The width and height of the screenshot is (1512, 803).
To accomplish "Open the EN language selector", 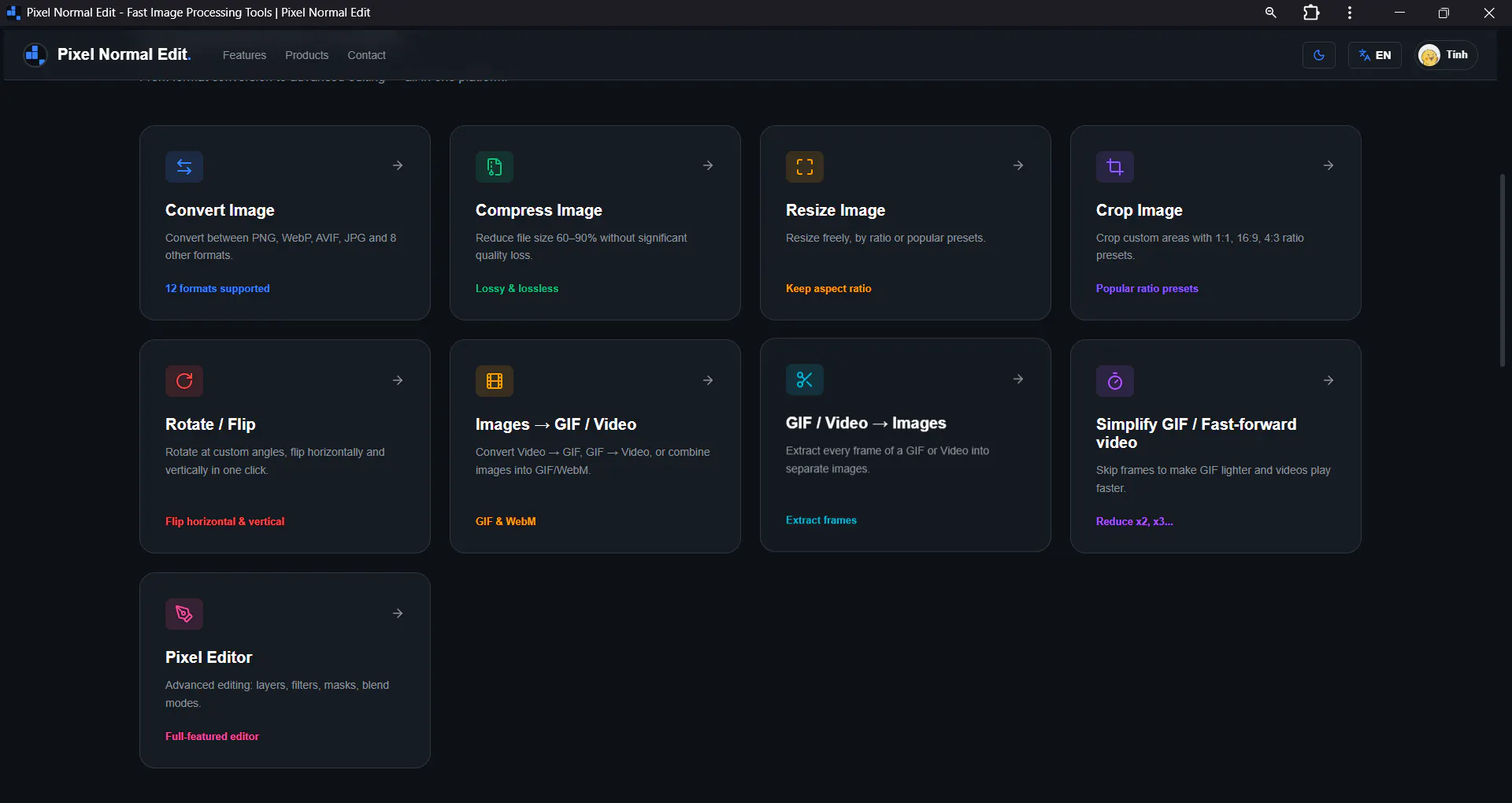I will (x=1375, y=55).
